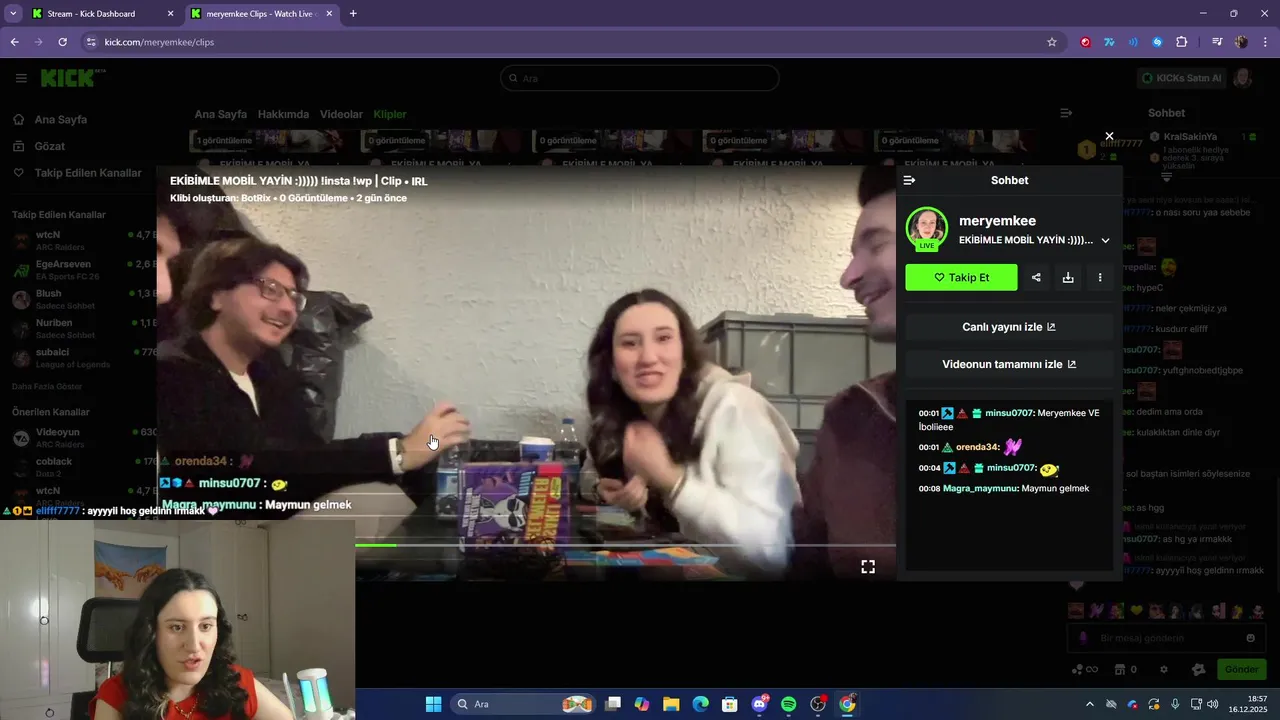This screenshot has height=720, width=1280.
Task: Open meryemkee channel avatar
Action: coord(927,228)
